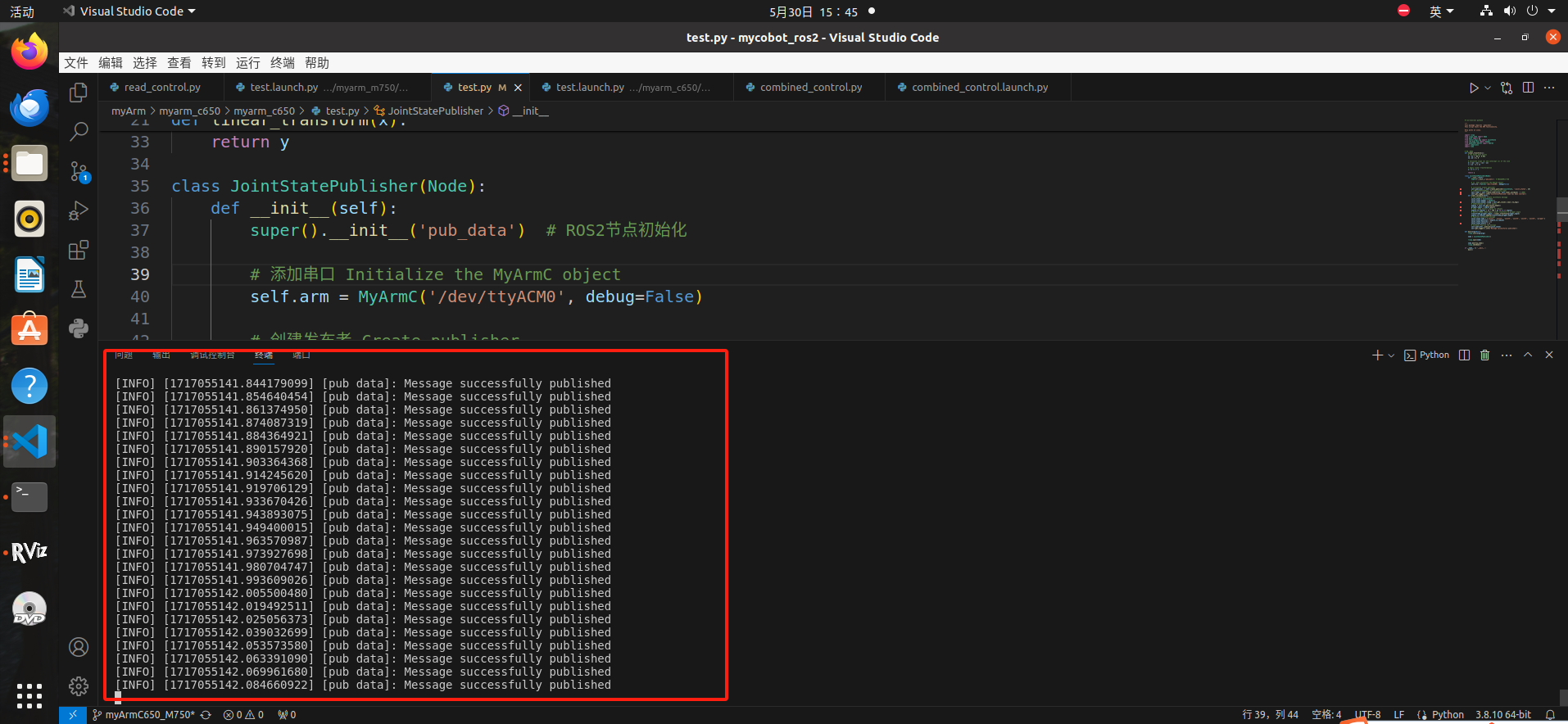
Task: Open the Explorer view in the activity bar
Action: [x=79, y=93]
